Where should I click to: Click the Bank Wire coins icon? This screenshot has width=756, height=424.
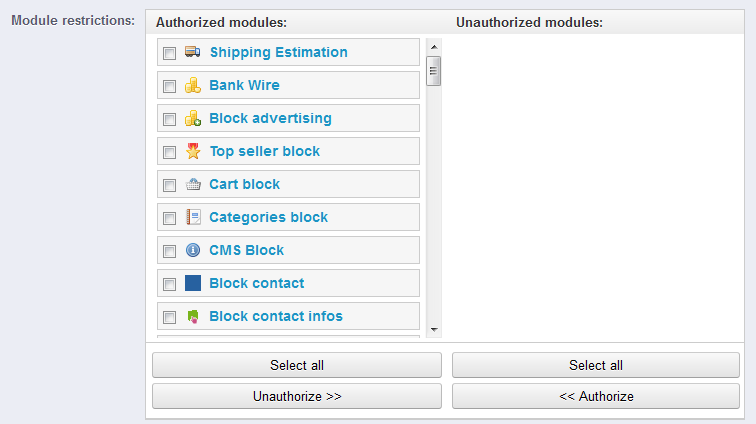pos(193,85)
